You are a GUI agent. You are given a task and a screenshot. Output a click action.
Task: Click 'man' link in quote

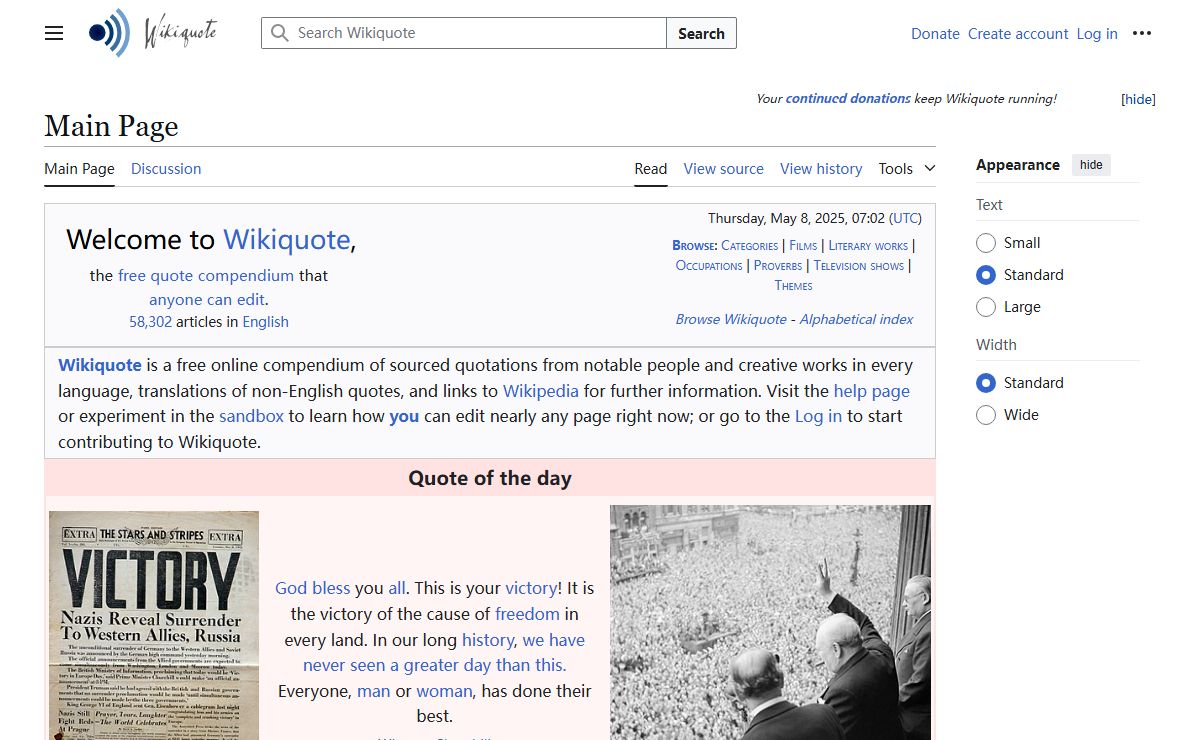[374, 691]
